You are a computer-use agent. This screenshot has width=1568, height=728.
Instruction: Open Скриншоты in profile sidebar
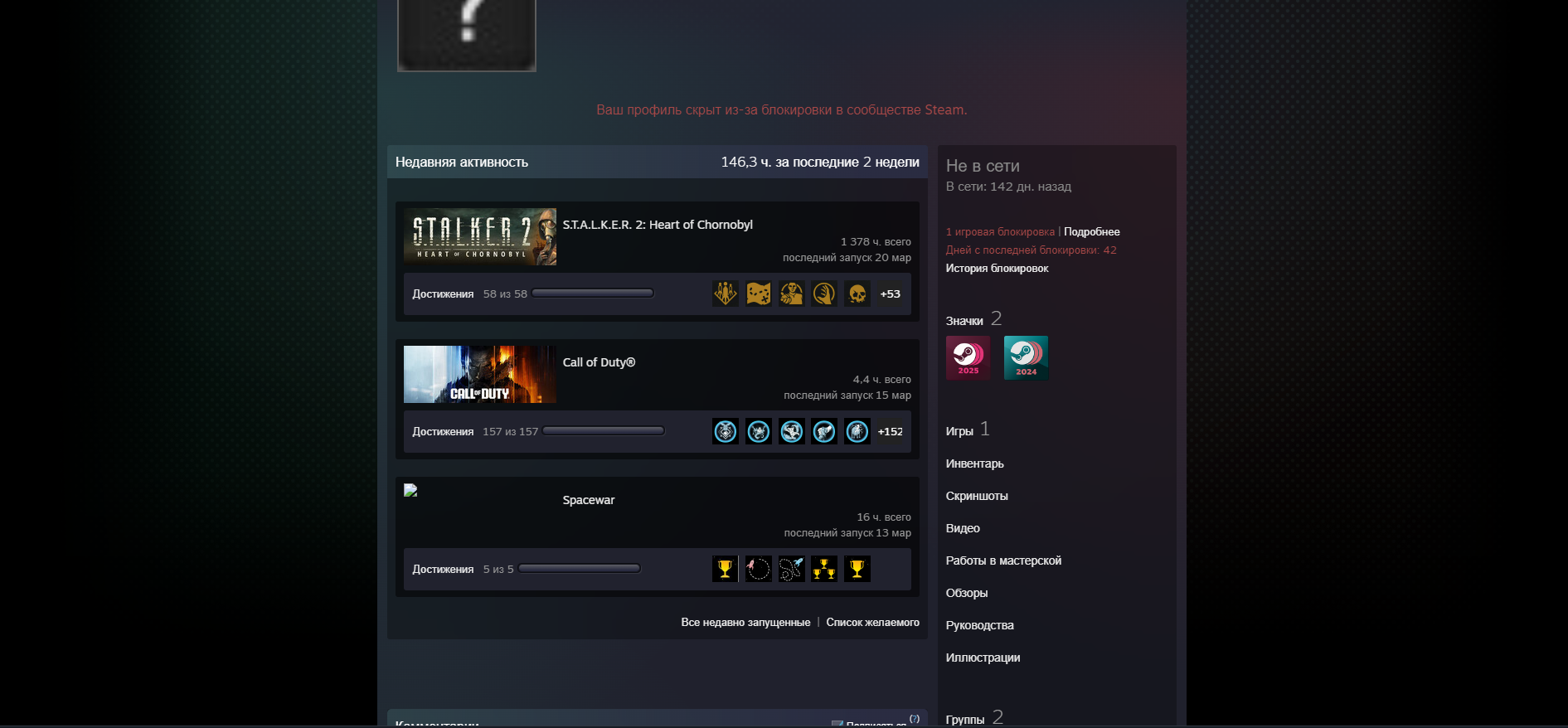pyautogui.click(x=977, y=496)
